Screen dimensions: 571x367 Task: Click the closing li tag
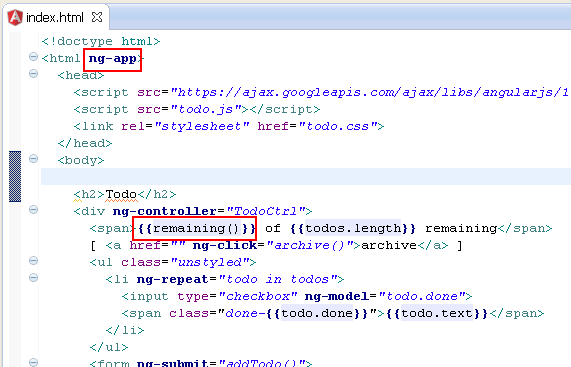point(125,330)
